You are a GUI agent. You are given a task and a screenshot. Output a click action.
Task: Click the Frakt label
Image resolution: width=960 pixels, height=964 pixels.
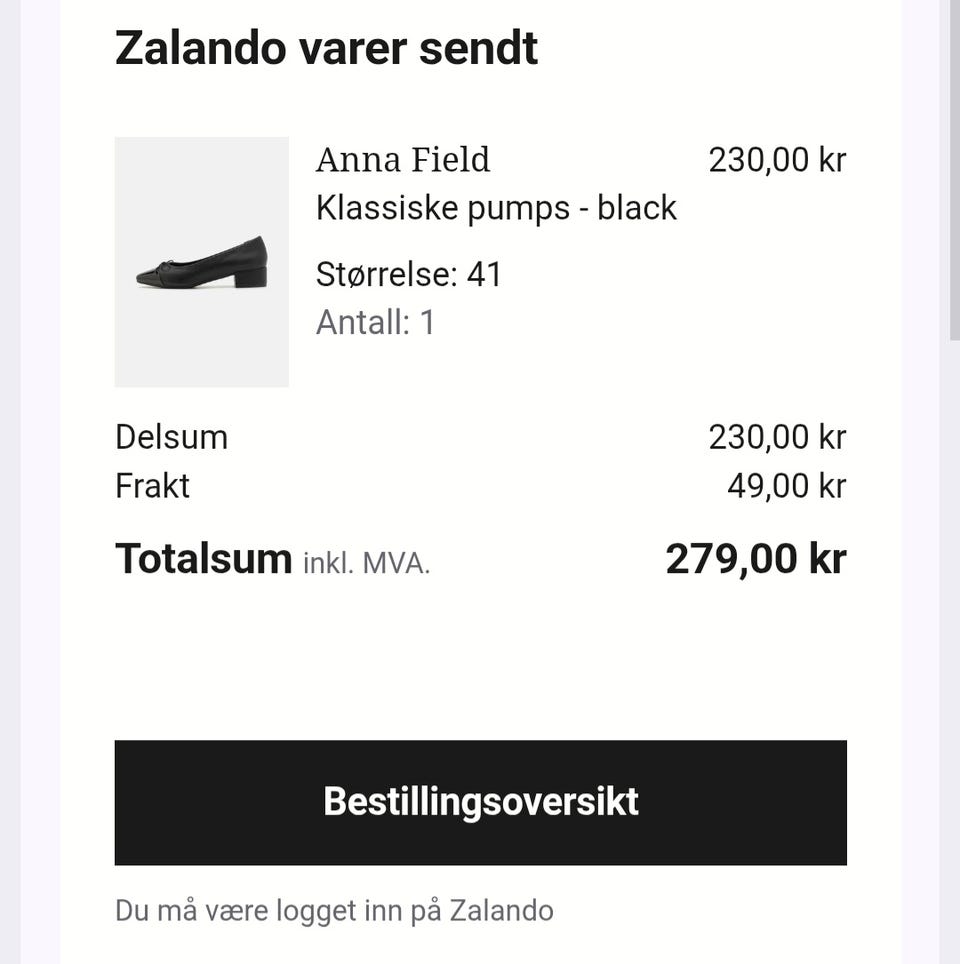click(x=152, y=486)
